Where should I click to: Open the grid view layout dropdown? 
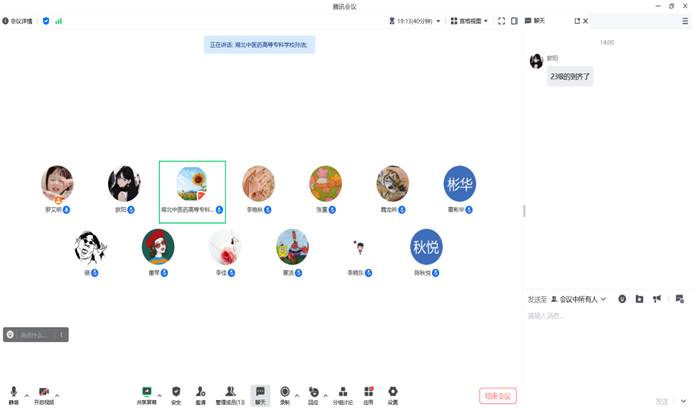[469, 21]
